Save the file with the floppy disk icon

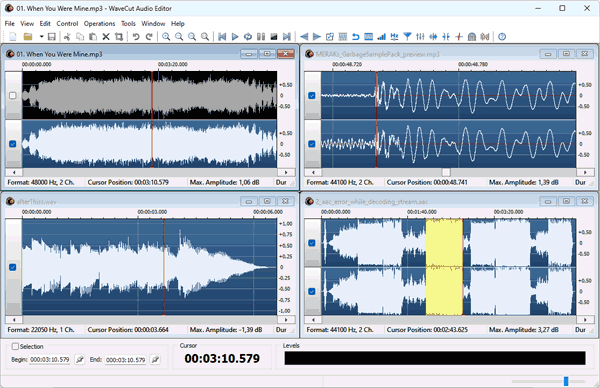point(52,37)
